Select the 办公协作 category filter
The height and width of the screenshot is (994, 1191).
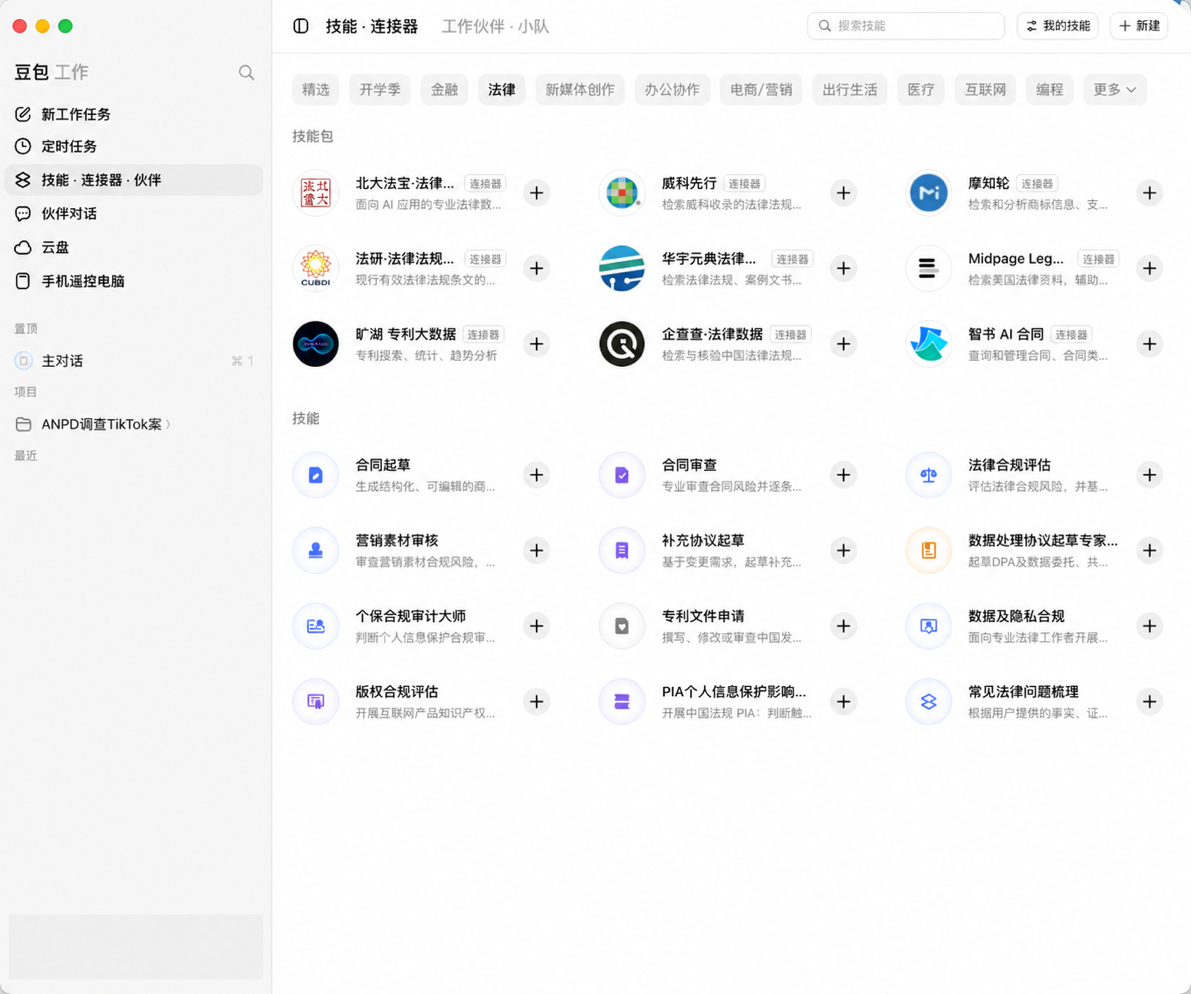click(x=672, y=90)
